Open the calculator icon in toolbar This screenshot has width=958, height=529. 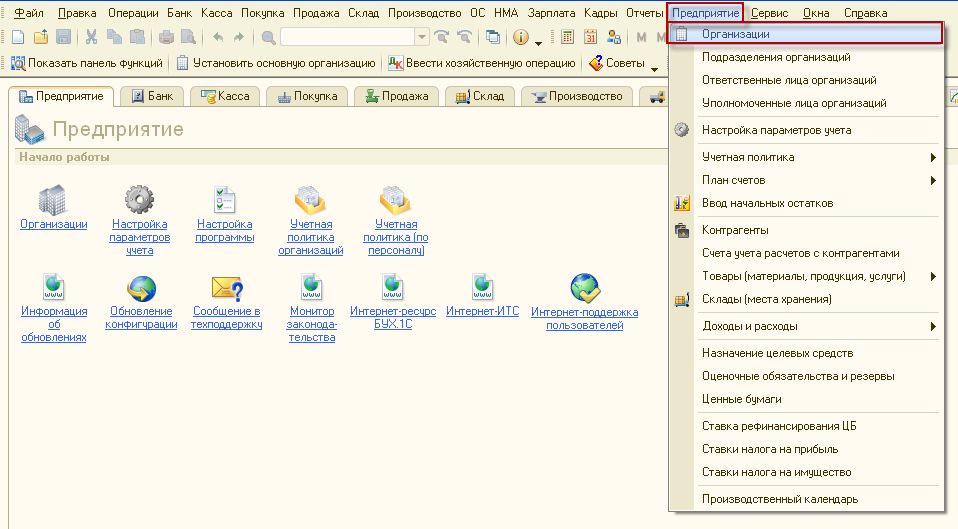click(x=568, y=37)
